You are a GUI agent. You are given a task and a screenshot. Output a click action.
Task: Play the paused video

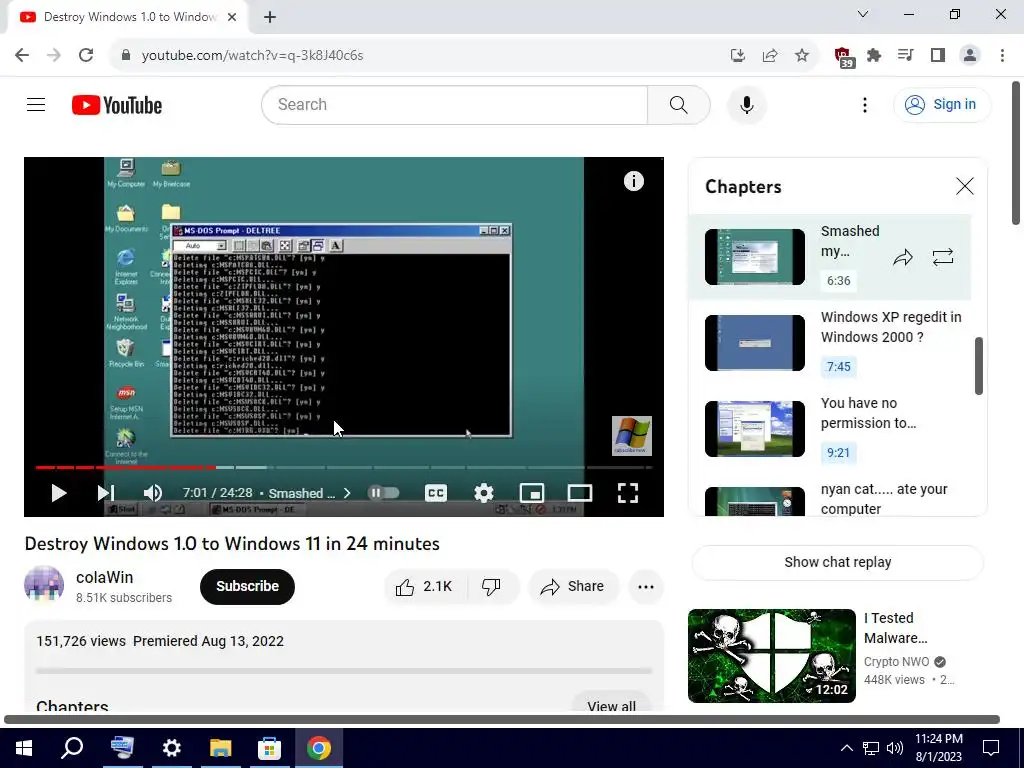(58, 493)
